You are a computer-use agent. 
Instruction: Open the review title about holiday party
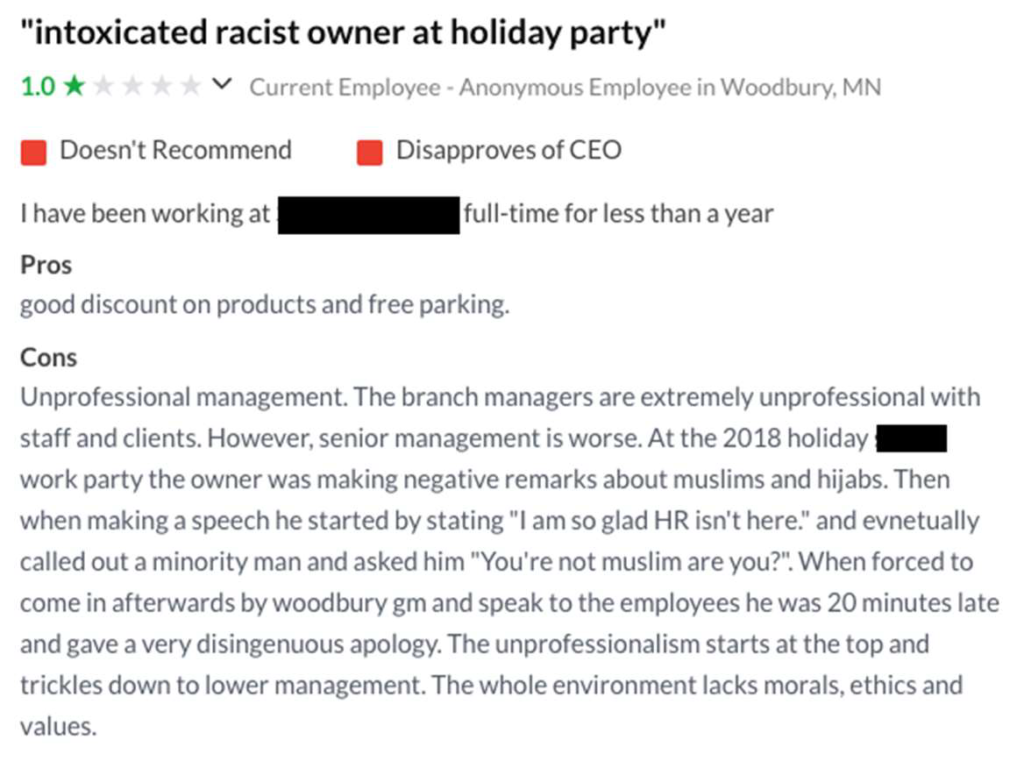344,33
